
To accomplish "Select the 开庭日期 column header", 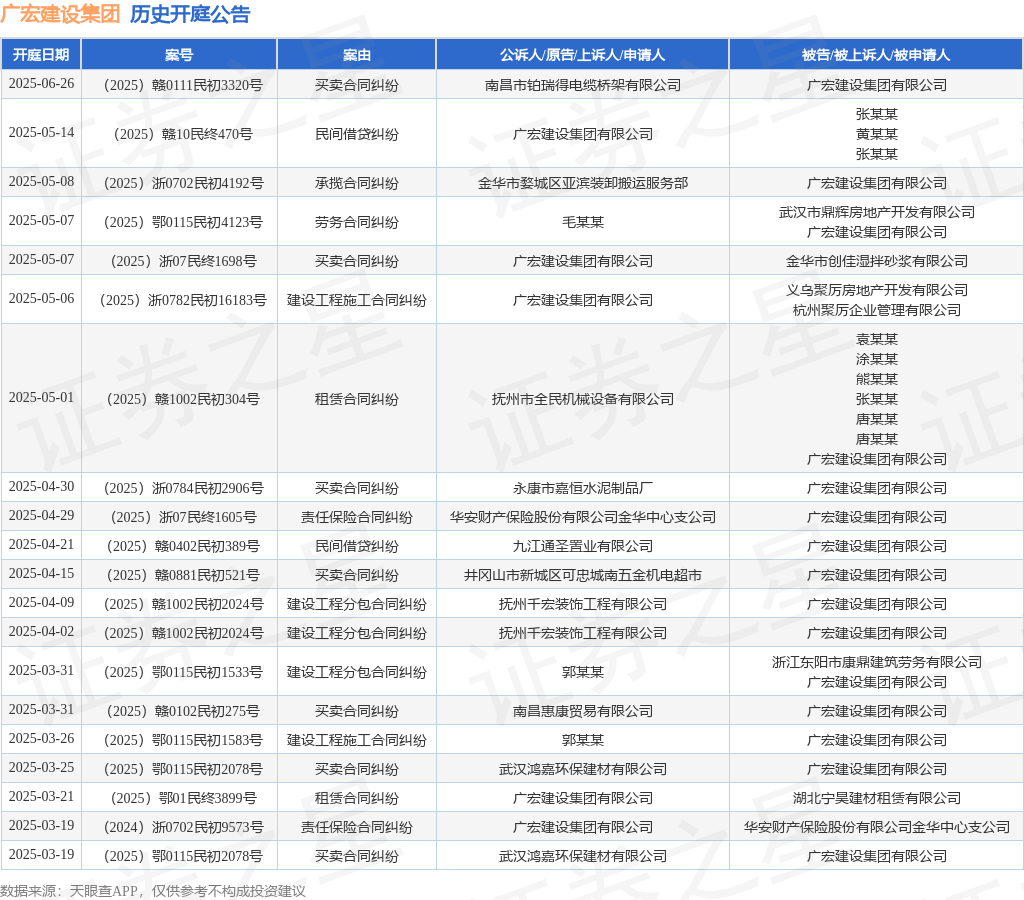I will coord(41,55).
